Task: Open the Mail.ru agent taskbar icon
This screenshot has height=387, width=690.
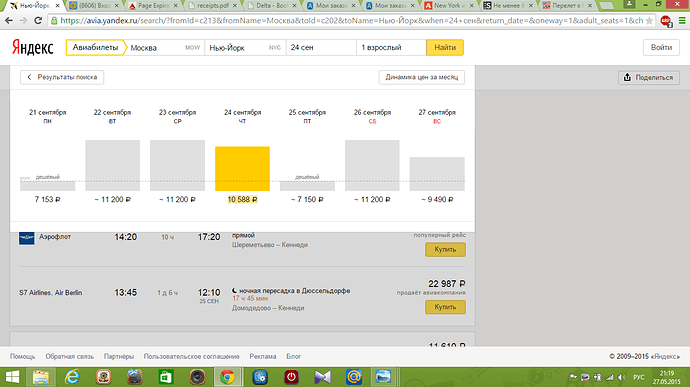Action: (x=354, y=377)
